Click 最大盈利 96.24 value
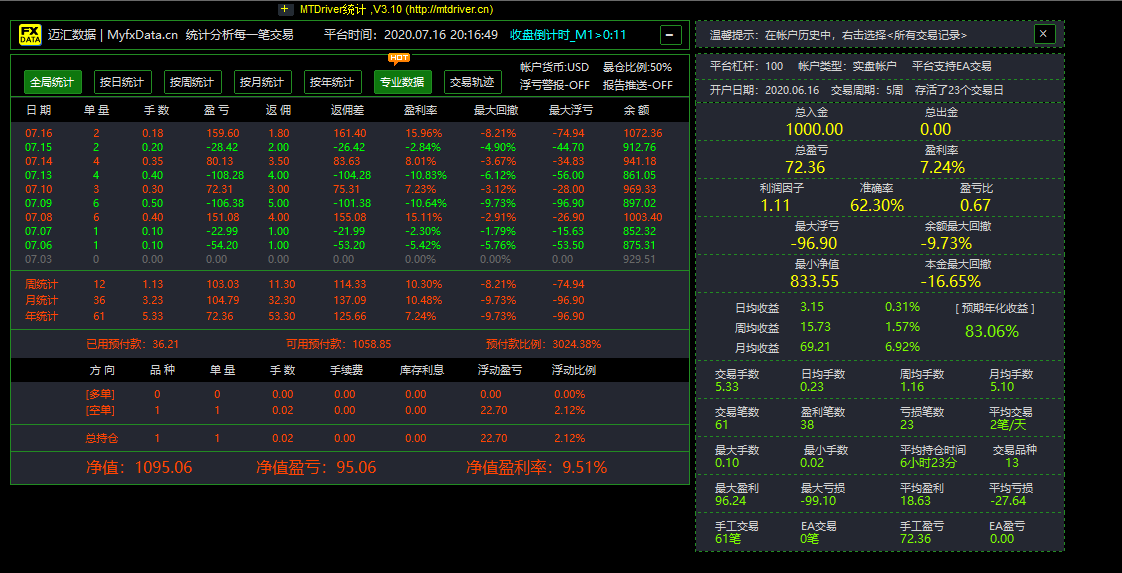The width and height of the screenshot is (1122, 573). [x=731, y=501]
